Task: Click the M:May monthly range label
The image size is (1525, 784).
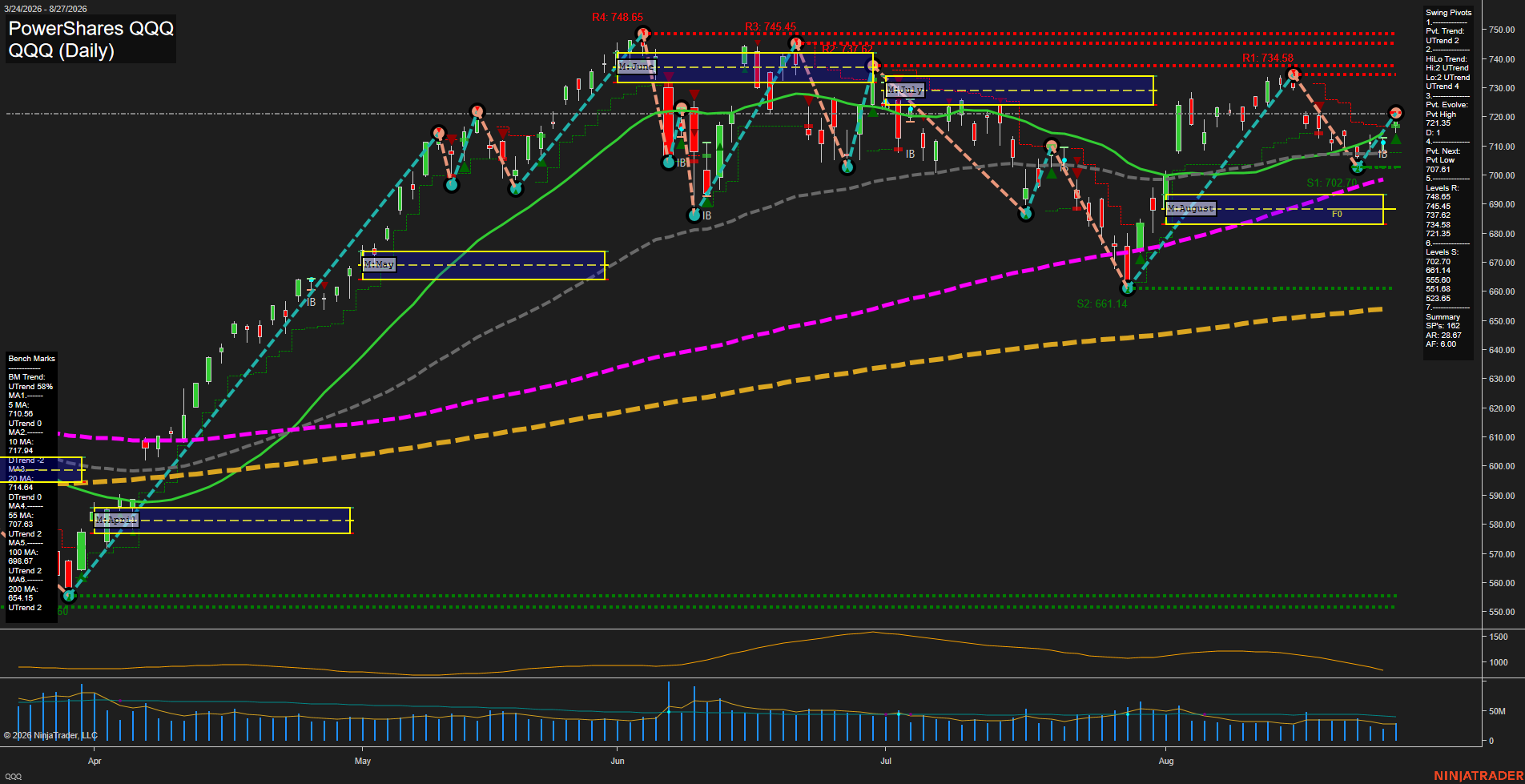Action: tap(379, 264)
